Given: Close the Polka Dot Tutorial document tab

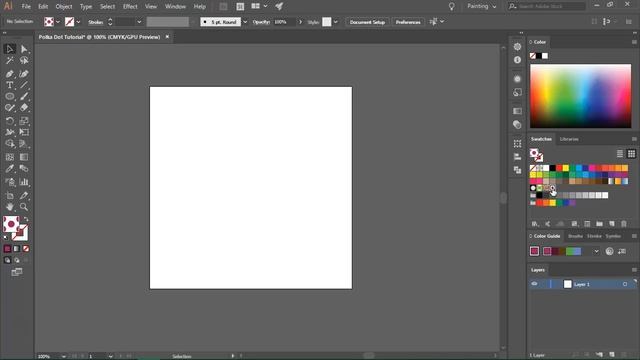Looking at the screenshot, I should (x=167, y=37).
